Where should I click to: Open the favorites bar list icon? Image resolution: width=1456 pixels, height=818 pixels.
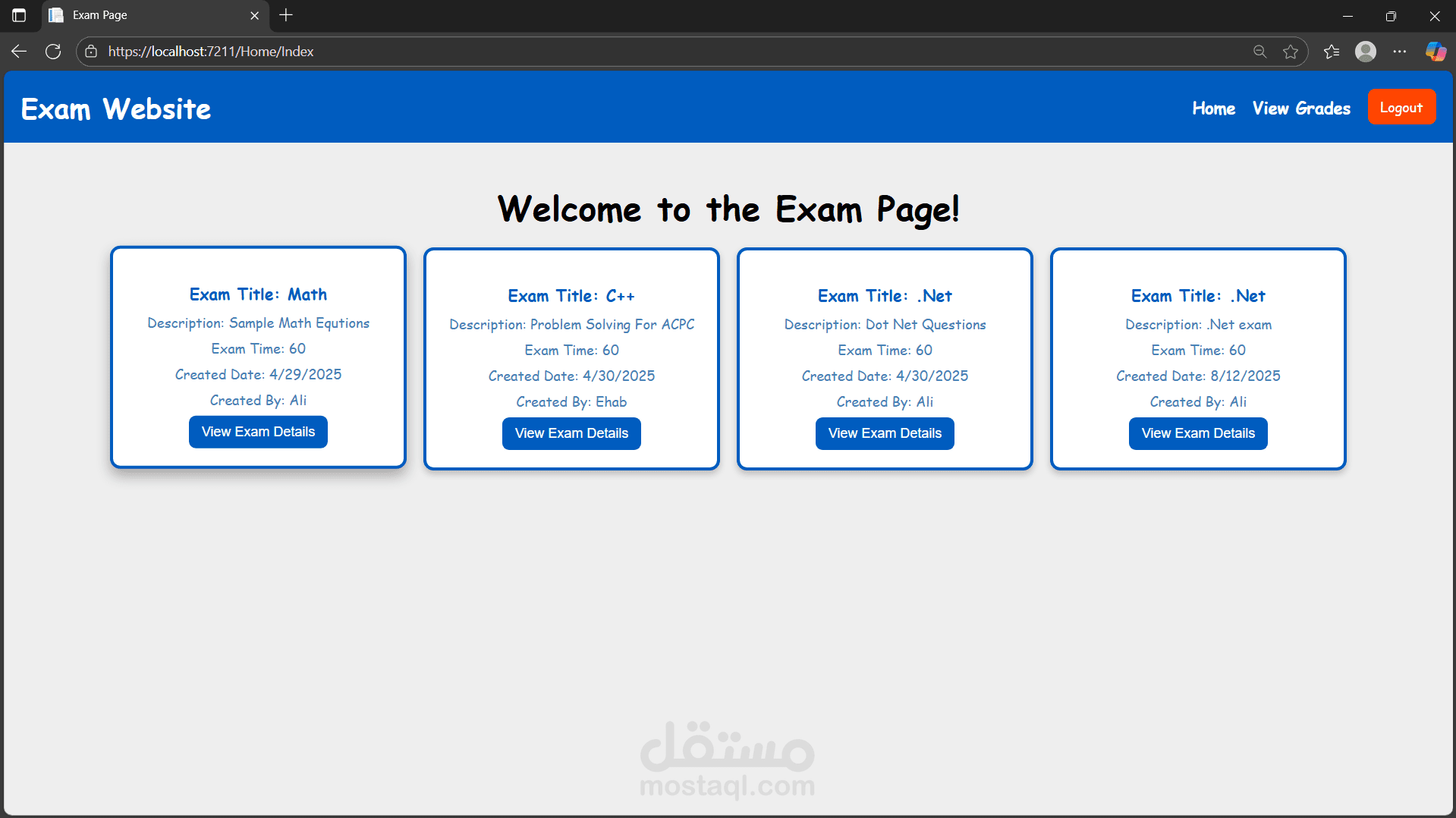click(1331, 51)
